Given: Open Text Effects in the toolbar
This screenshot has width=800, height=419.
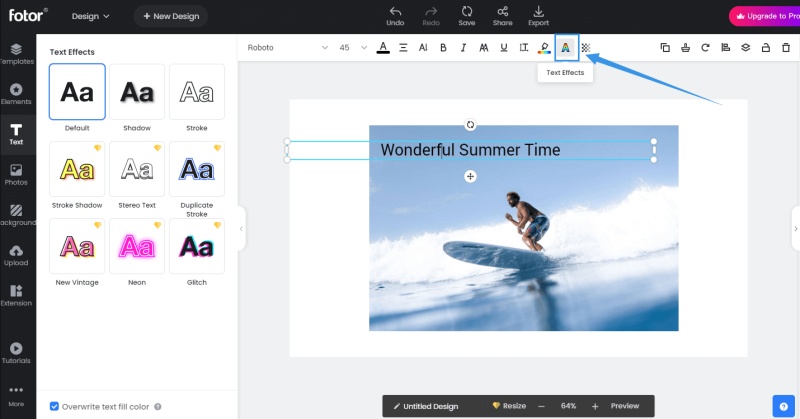Looking at the screenshot, I should [x=566, y=47].
